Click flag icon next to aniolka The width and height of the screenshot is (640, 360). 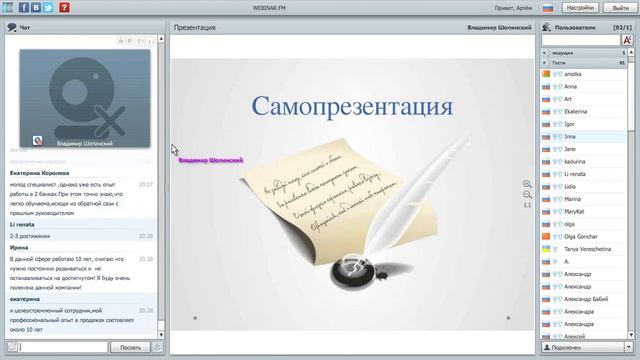pyautogui.click(x=546, y=74)
